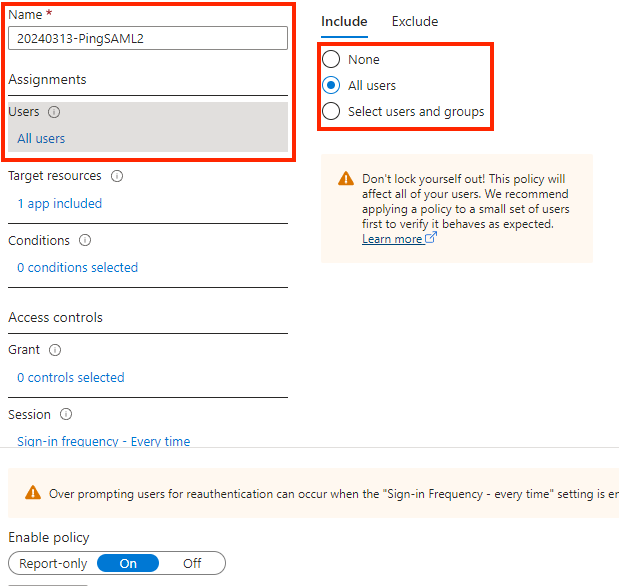Image resolution: width=619 pixels, height=586 pixels.
Task: Click the external link icon after Learn more
Action: [431, 239]
